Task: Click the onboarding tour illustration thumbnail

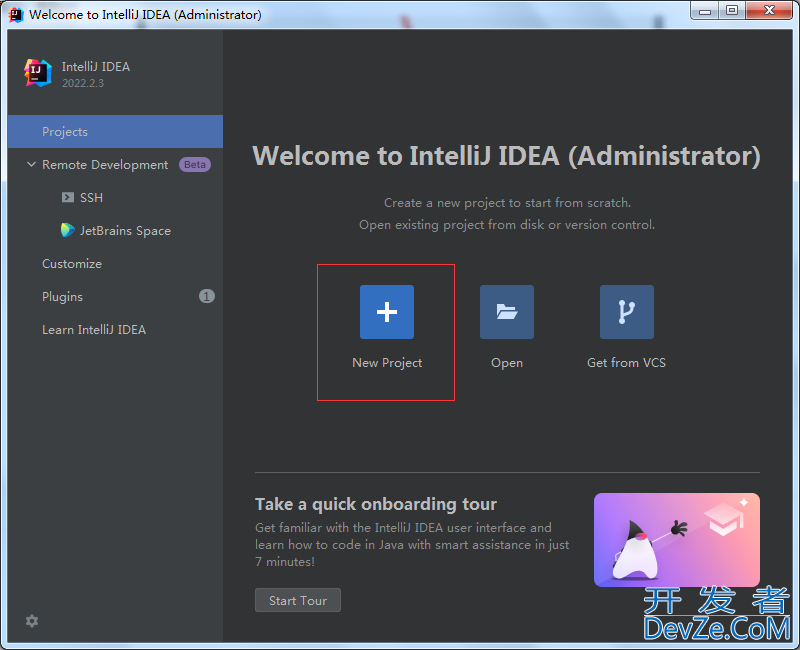Action: click(676, 540)
